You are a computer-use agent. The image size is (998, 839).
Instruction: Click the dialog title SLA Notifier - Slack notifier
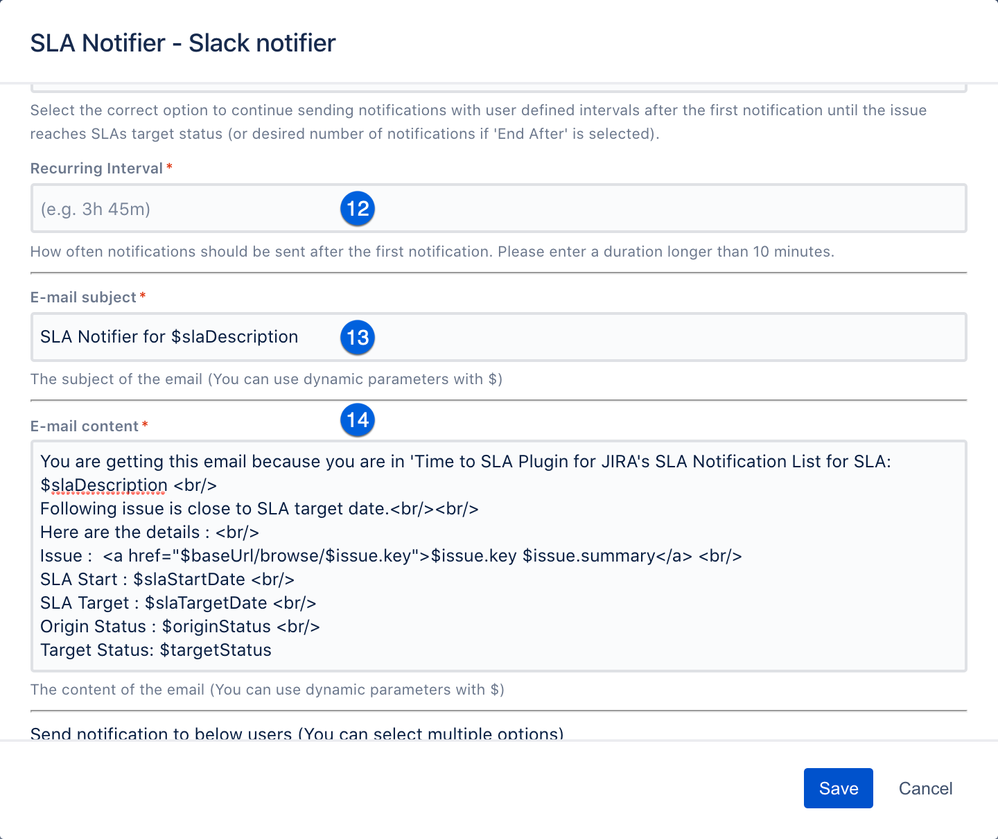coord(182,44)
